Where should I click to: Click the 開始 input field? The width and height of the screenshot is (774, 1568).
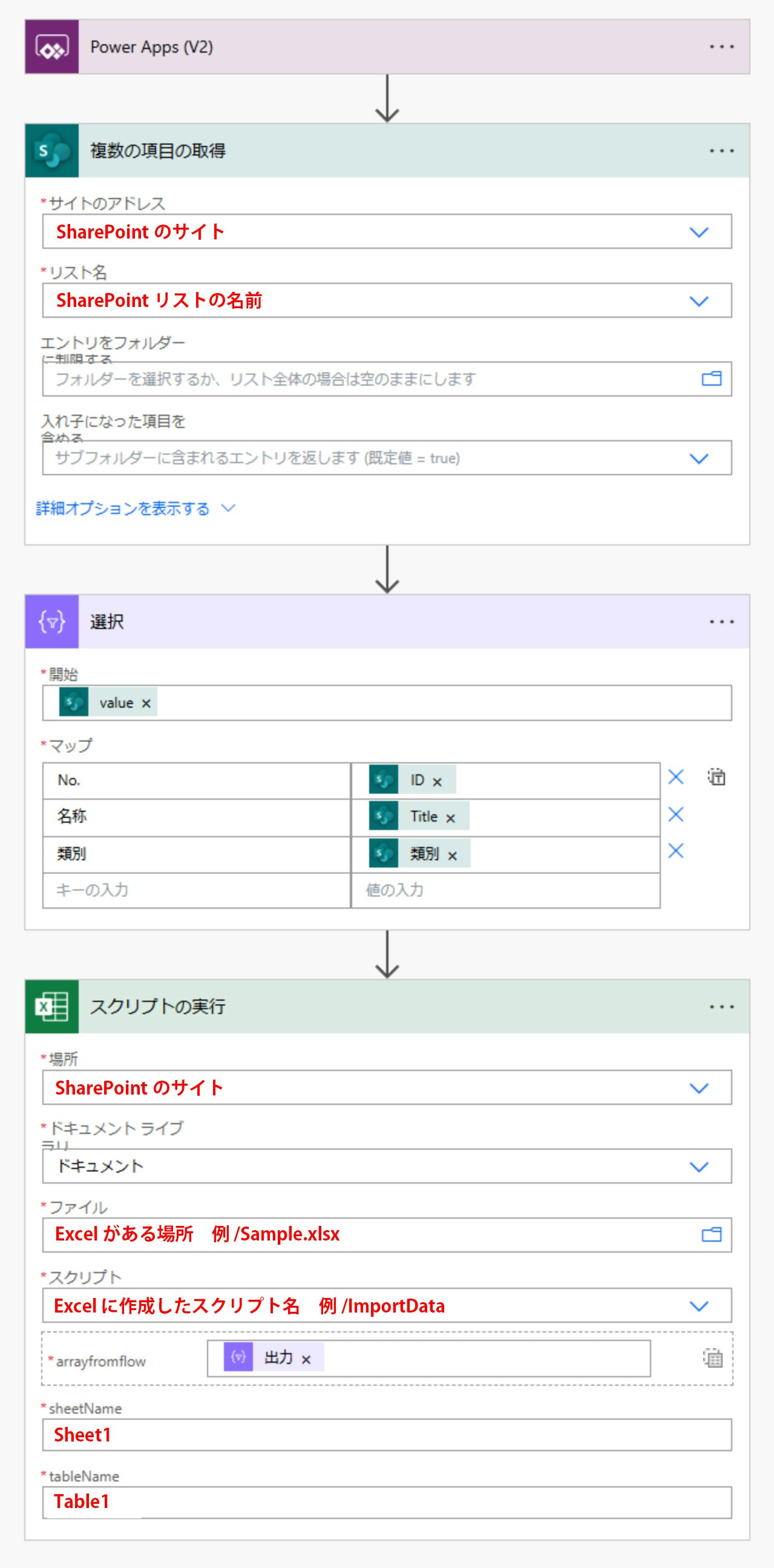(387, 703)
